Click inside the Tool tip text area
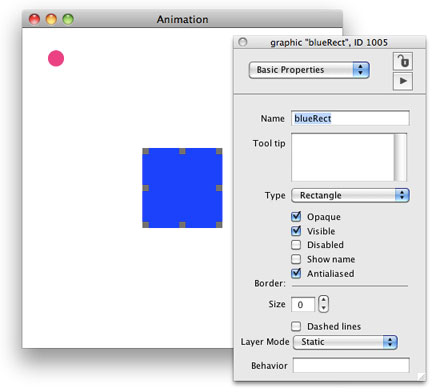Screen dimensions: 436x392 [x=342, y=157]
